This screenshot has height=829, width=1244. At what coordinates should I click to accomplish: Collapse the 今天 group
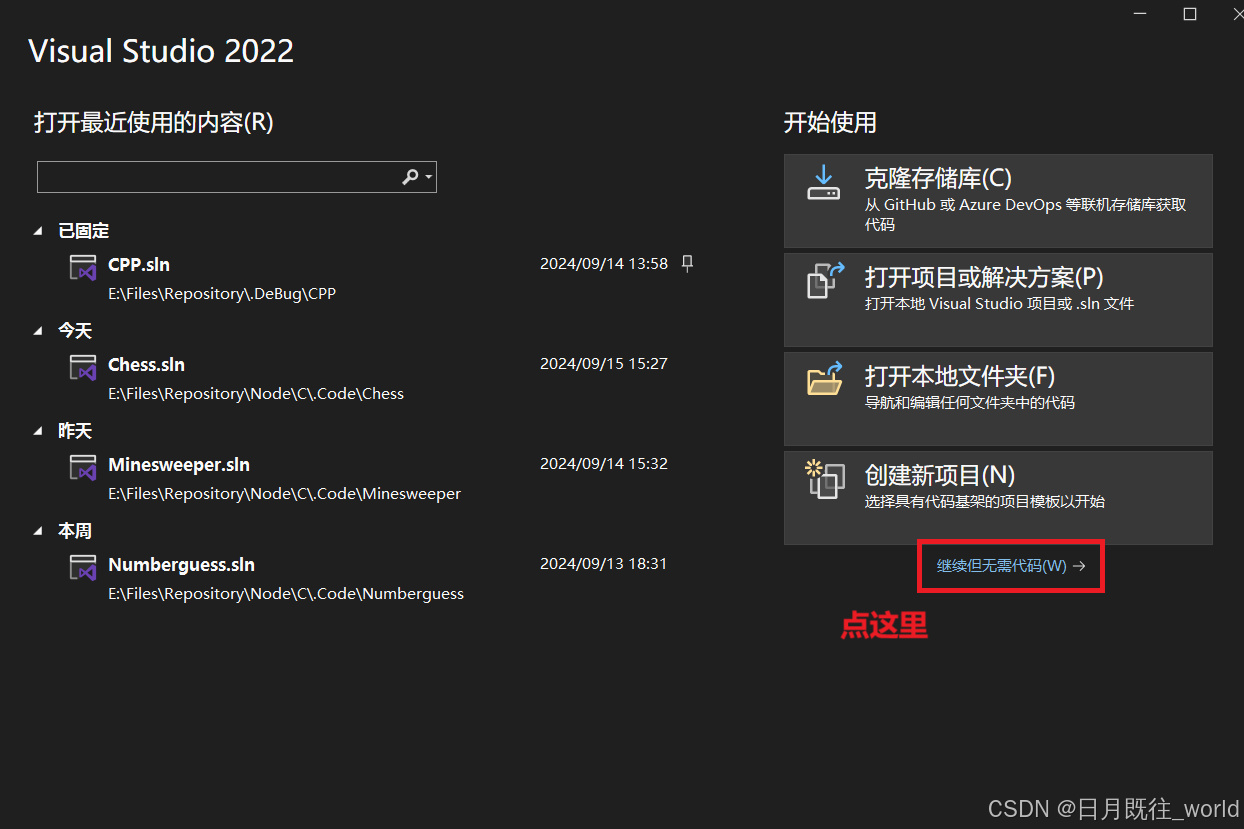tap(38, 331)
